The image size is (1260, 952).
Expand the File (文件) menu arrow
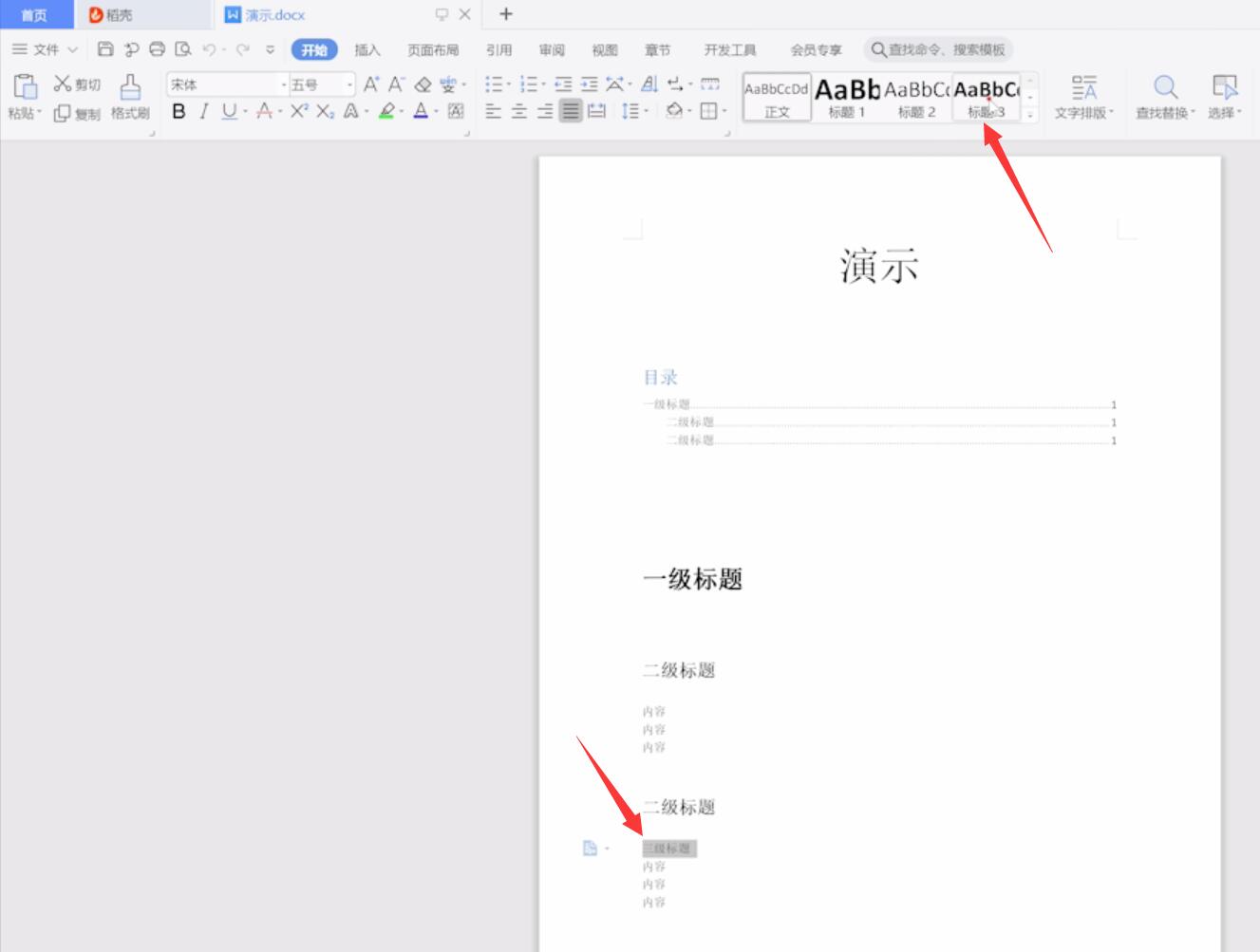(x=72, y=49)
